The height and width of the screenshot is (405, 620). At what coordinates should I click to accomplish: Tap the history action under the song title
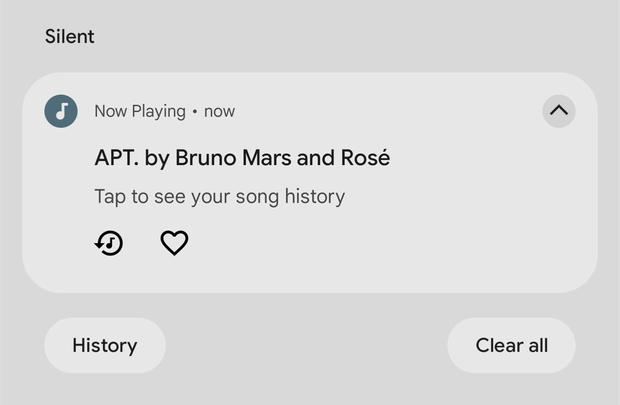(x=109, y=243)
